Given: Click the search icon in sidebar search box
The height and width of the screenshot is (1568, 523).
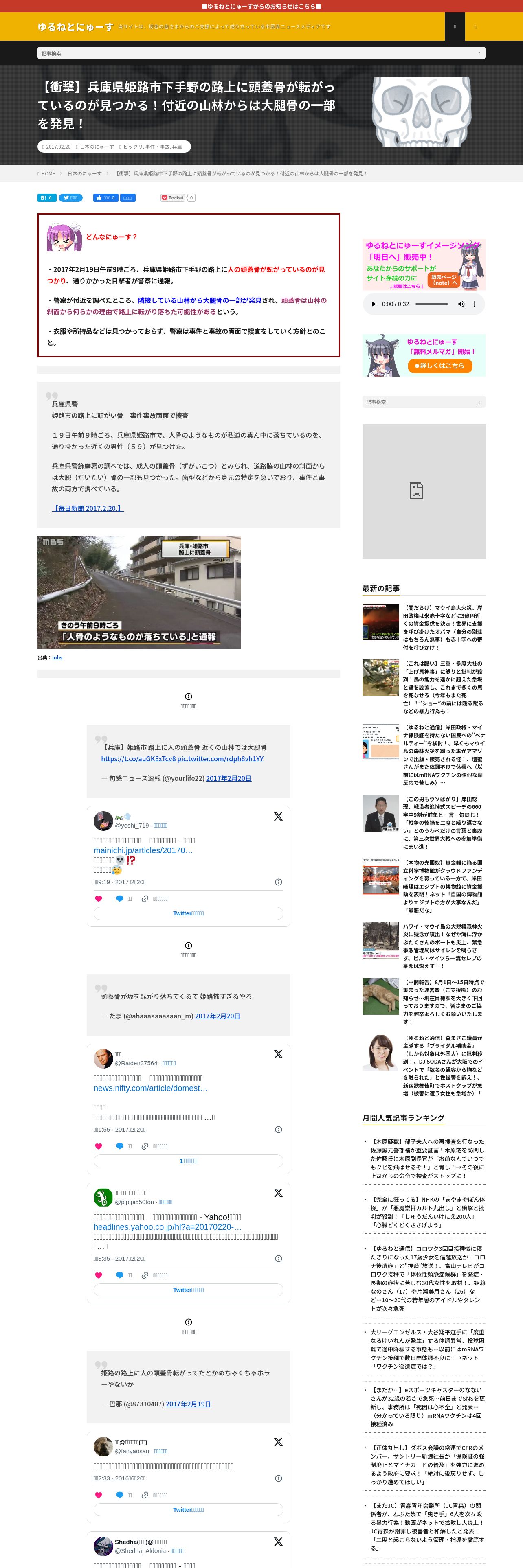Looking at the screenshot, I should [x=479, y=402].
